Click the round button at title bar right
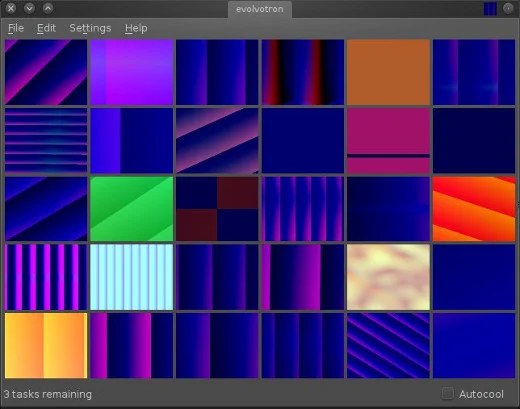This screenshot has width=520, height=409. coord(508,8)
